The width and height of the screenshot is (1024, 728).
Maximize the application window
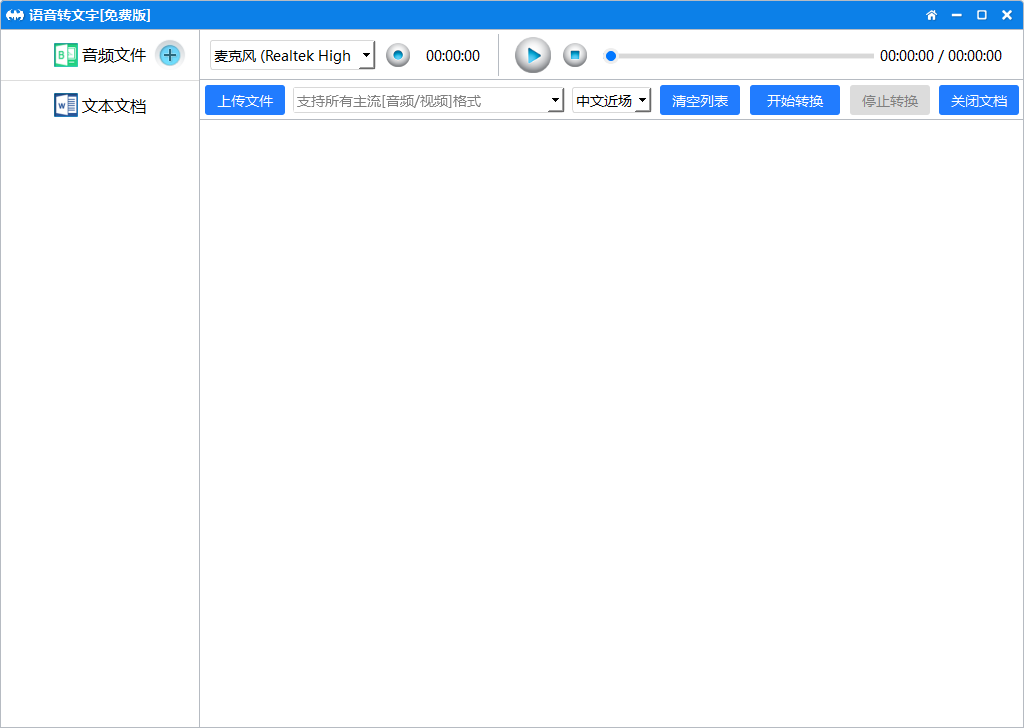tap(982, 15)
